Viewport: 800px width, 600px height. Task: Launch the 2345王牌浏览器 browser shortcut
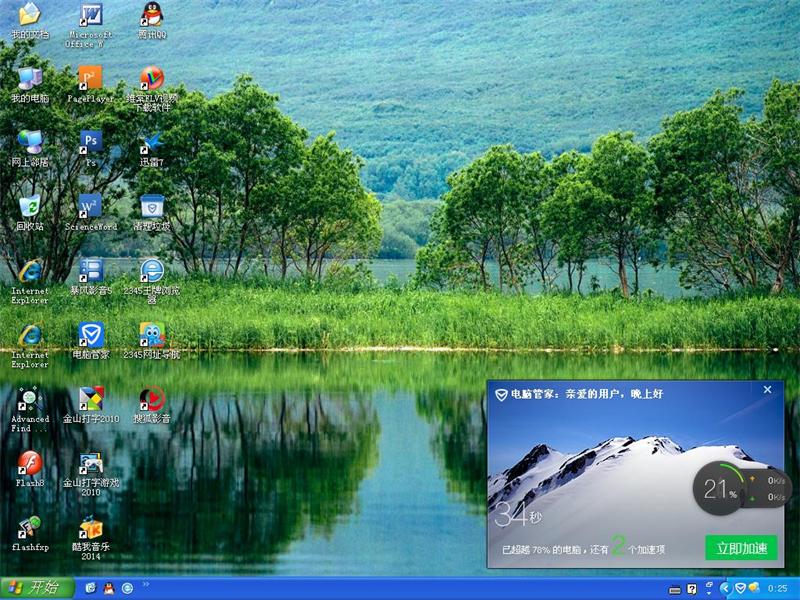(151, 270)
